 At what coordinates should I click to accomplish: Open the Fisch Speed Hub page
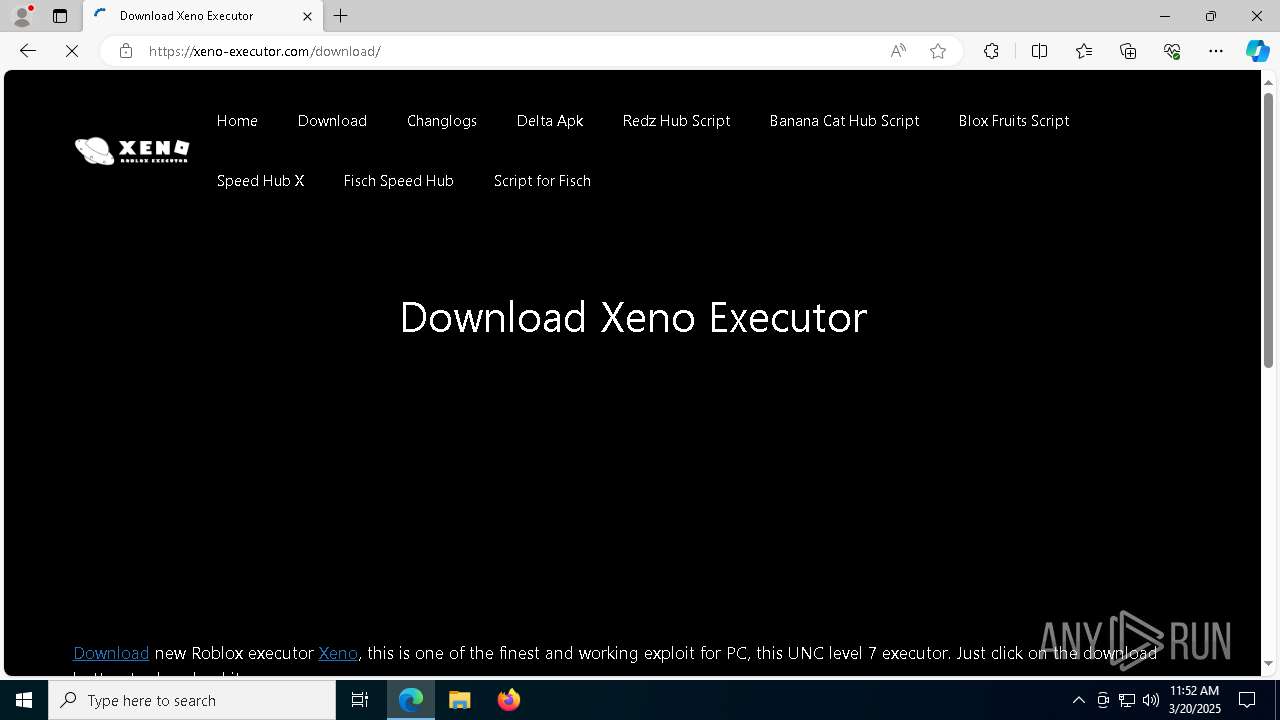pos(399,181)
